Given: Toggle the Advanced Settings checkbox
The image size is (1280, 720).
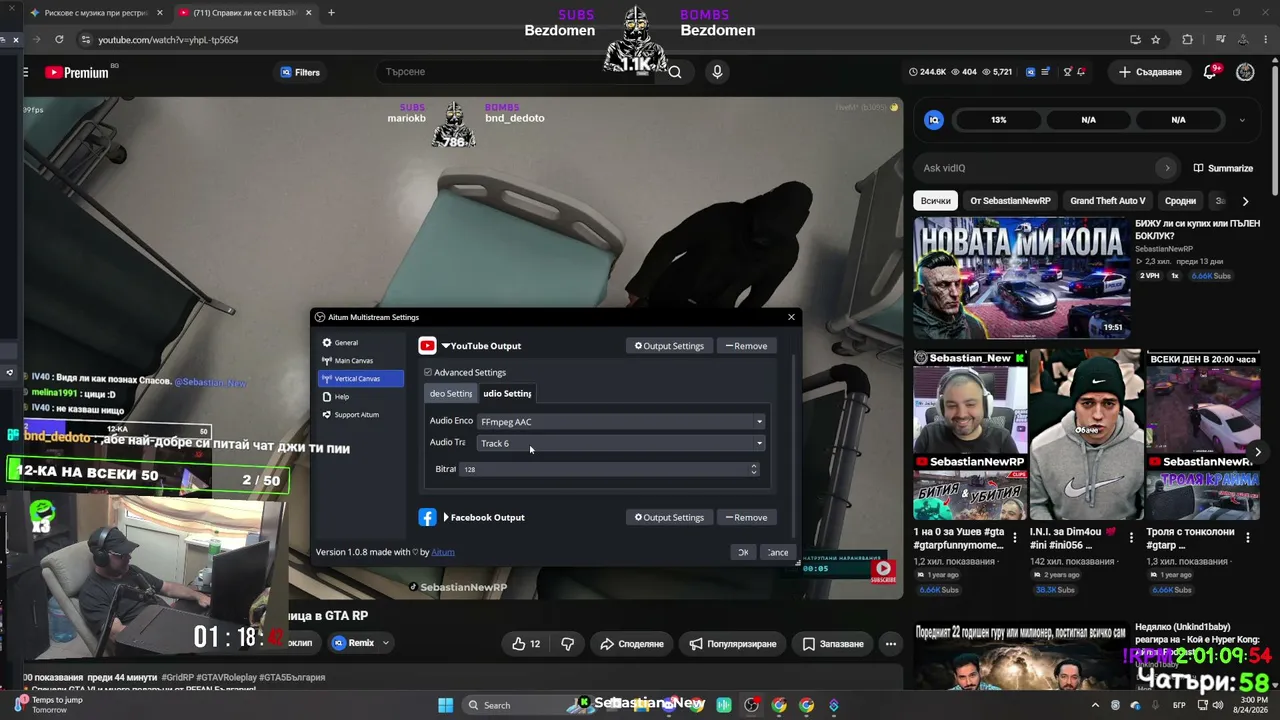Looking at the screenshot, I should point(428,373).
